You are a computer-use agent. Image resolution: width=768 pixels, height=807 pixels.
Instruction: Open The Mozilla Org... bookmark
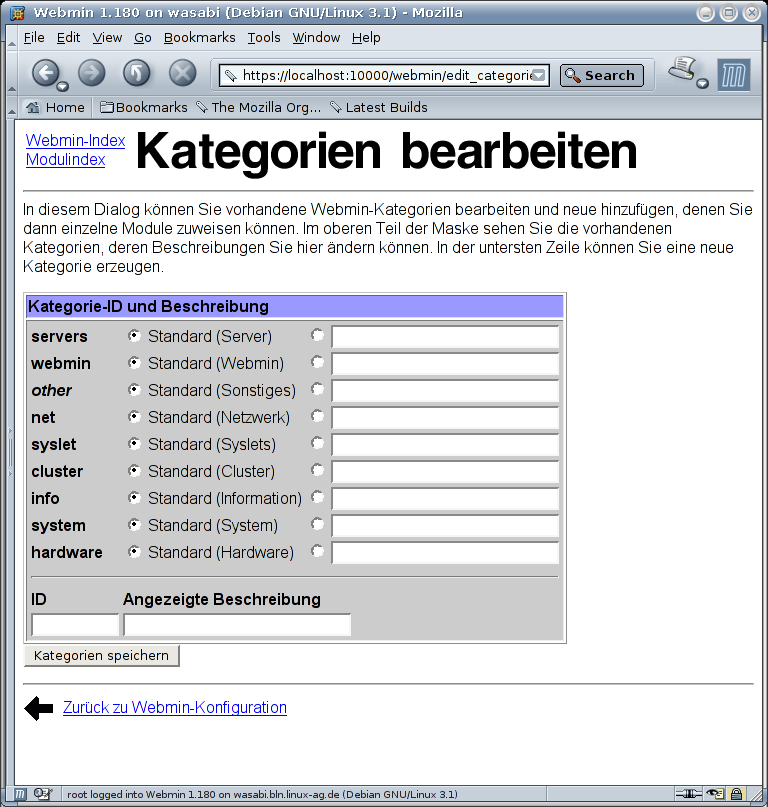coord(258,108)
